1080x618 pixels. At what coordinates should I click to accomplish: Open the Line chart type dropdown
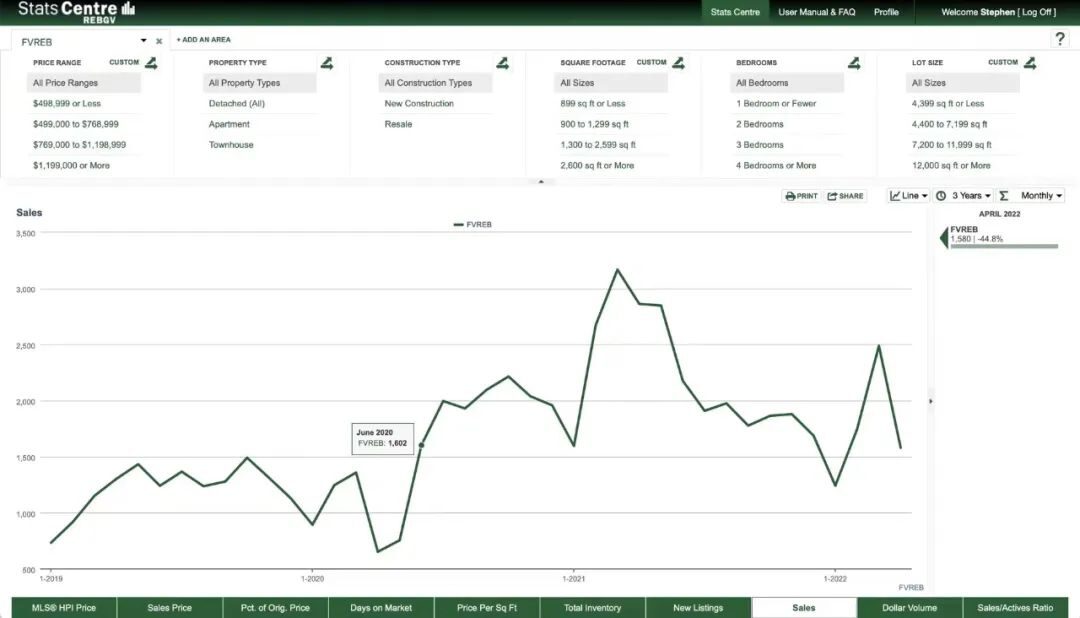click(x=908, y=196)
